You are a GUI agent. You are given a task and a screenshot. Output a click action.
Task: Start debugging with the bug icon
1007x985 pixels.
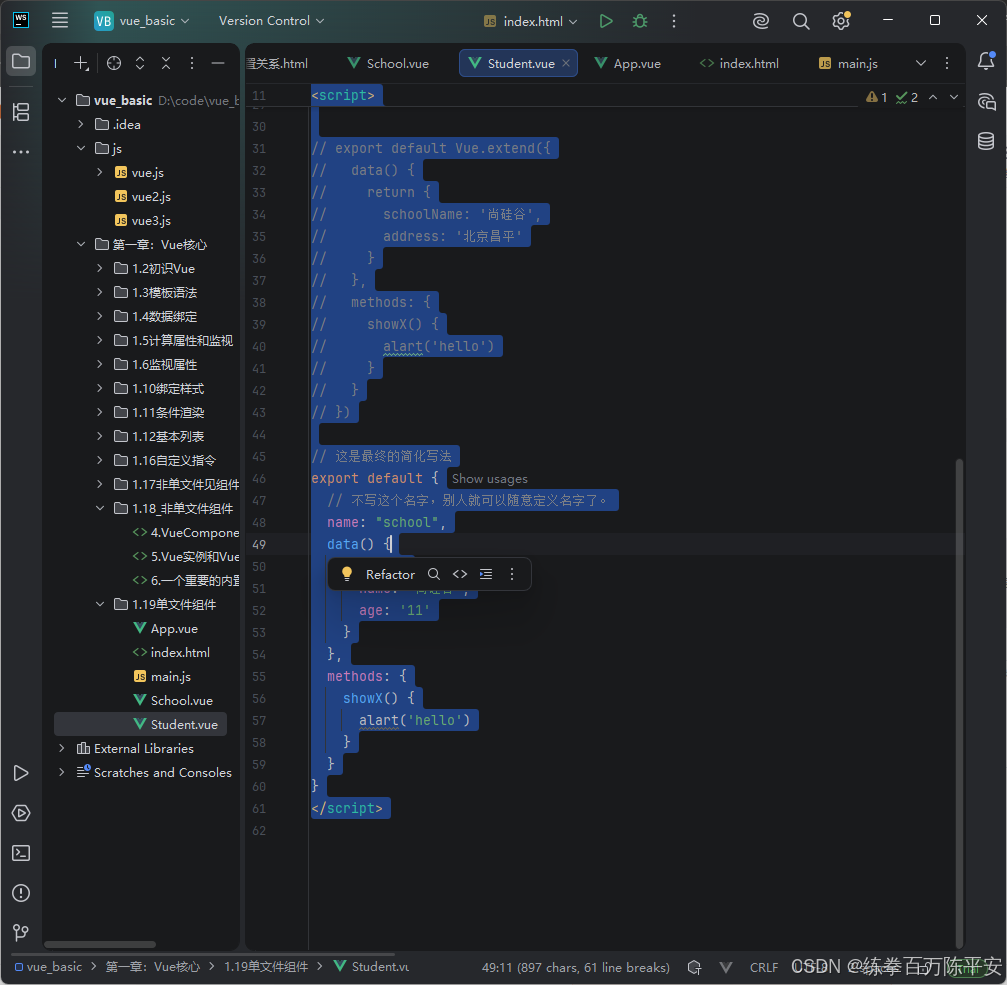coord(640,21)
